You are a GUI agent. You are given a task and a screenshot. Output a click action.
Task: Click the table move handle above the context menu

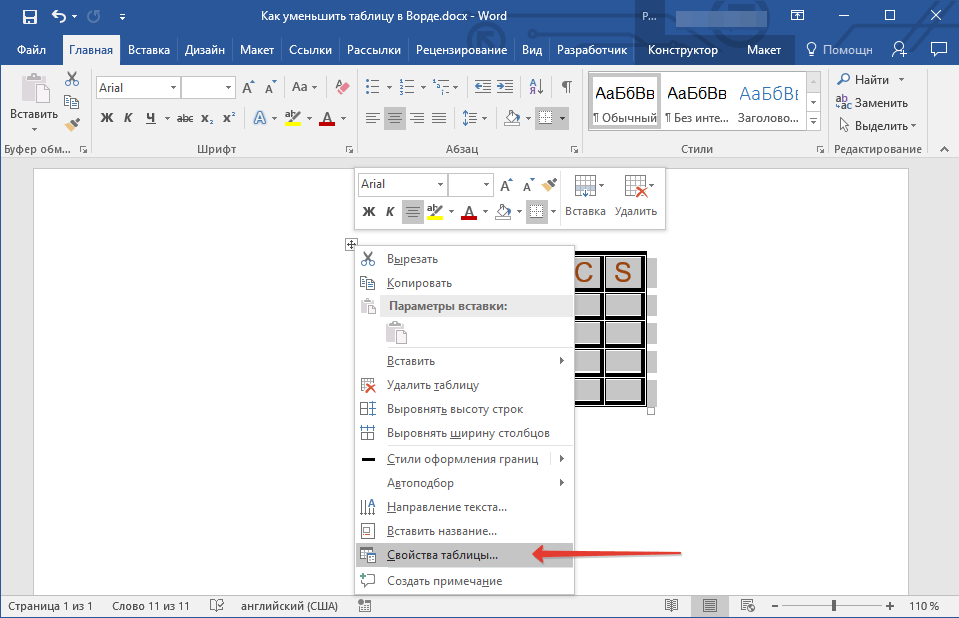[351, 245]
